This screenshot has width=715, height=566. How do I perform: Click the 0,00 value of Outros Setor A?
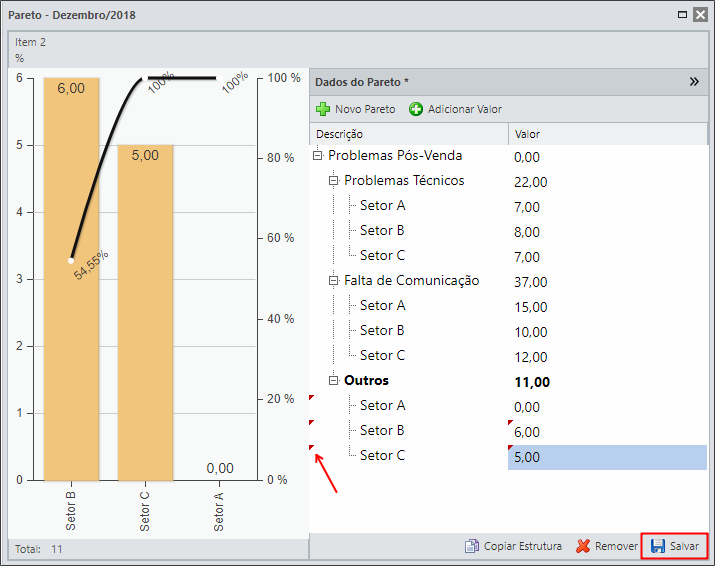527,407
